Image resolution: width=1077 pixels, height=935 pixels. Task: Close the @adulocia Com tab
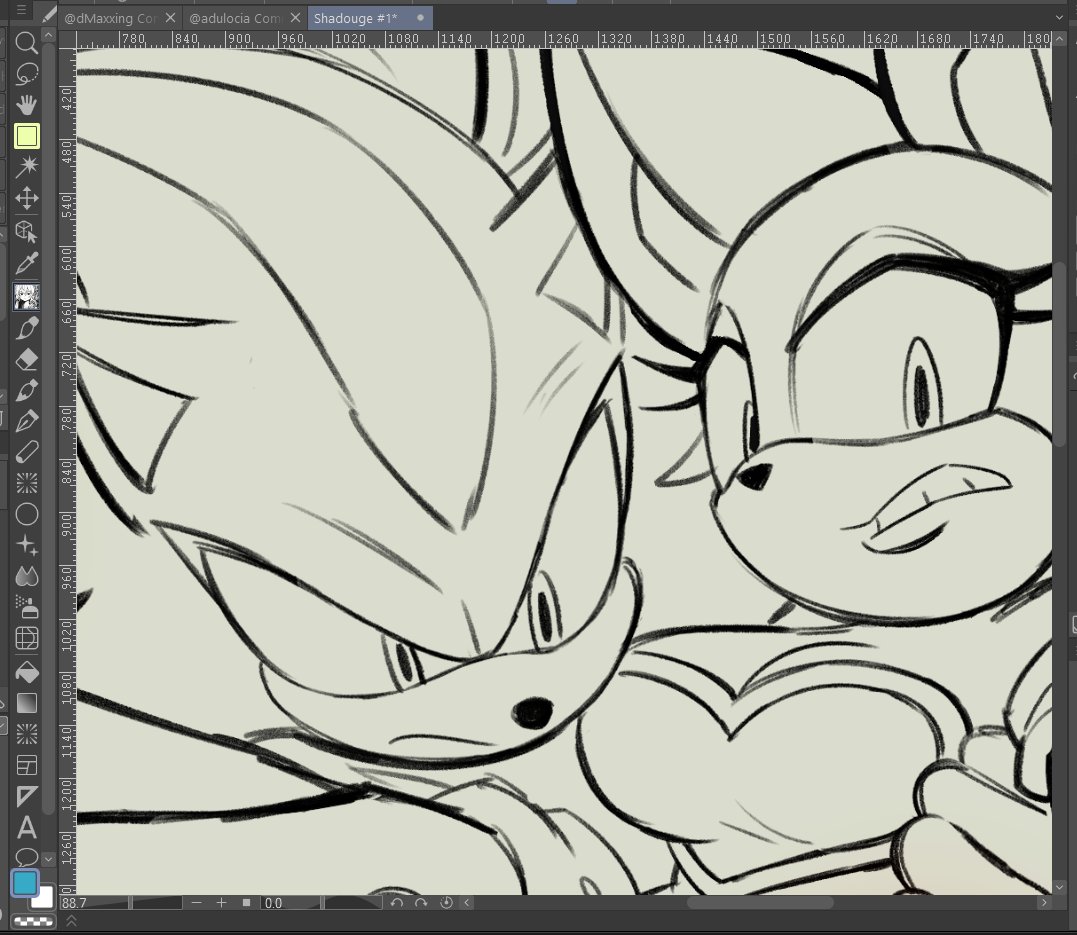pyautogui.click(x=295, y=18)
